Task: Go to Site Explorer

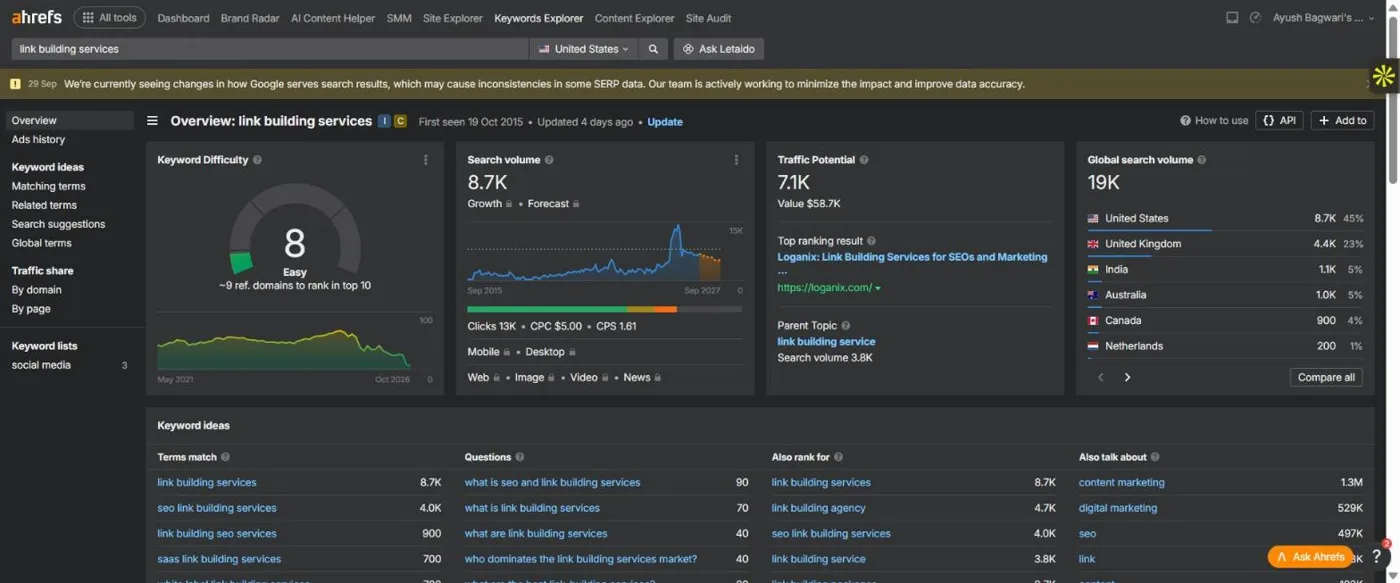Action: 453,18
